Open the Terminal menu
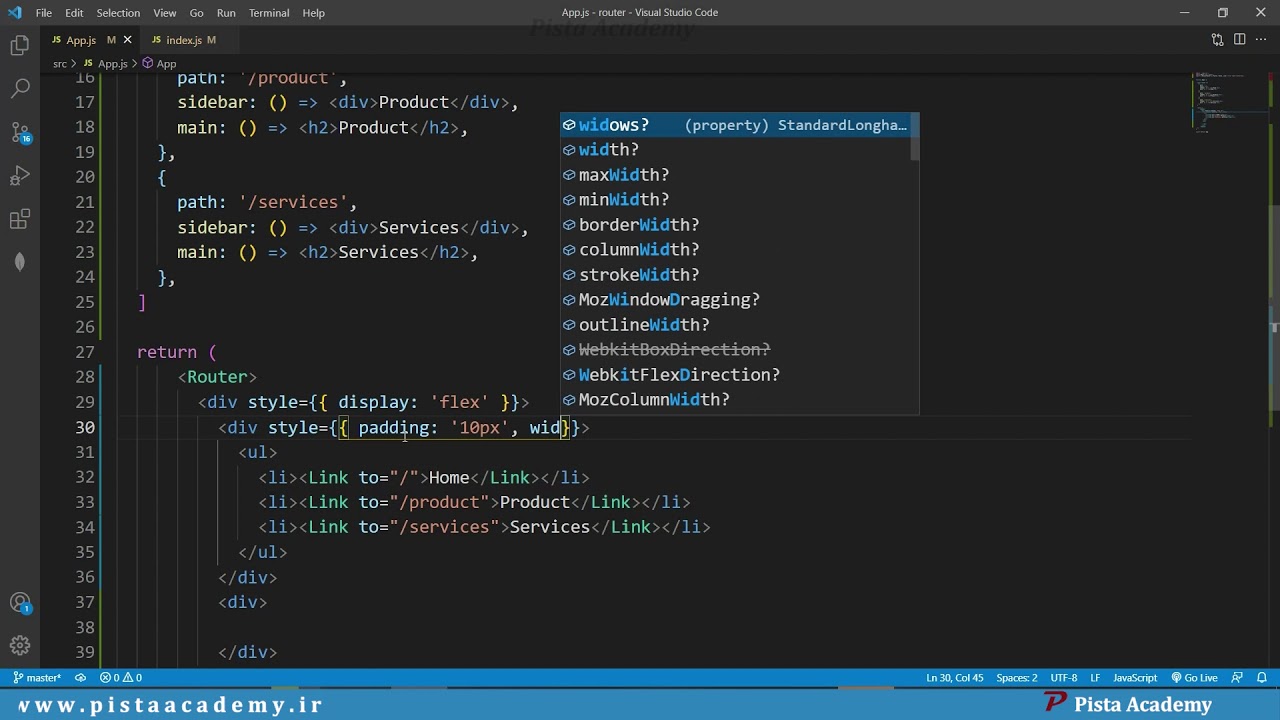This screenshot has height=720, width=1280. pos(269,13)
